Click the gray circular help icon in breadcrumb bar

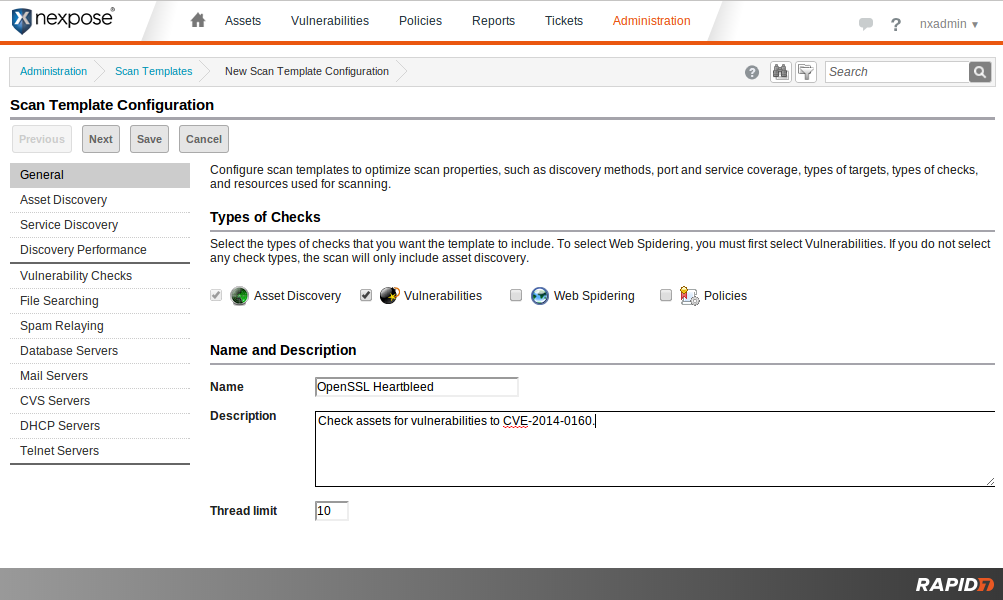tap(752, 72)
